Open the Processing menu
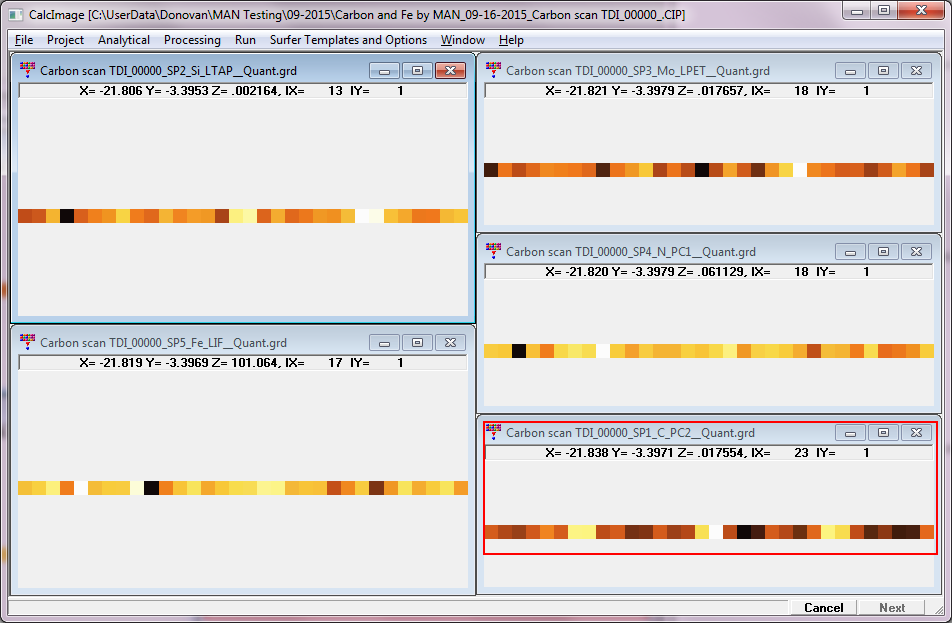 pyautogui.click(x=192, y=40)
